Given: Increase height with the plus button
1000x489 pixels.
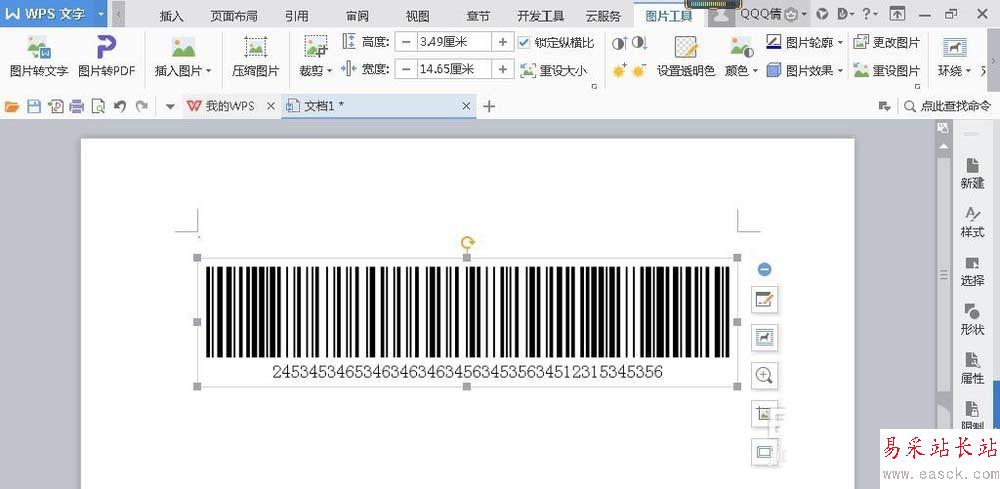Looking at the screenshot, I should tap(503, 42).
